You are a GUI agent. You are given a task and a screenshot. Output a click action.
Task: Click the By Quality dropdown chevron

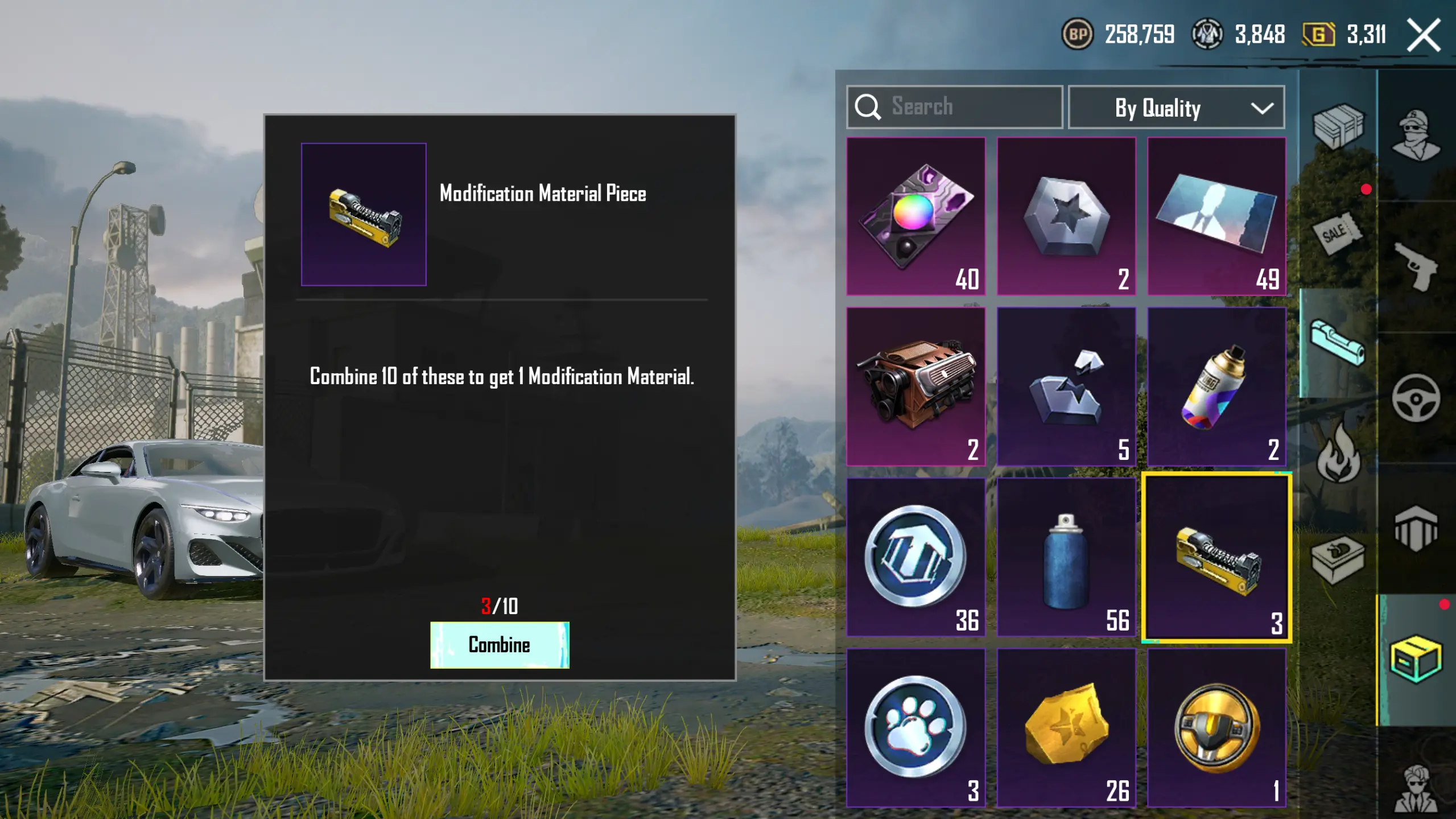click(x=1261, y=108)
